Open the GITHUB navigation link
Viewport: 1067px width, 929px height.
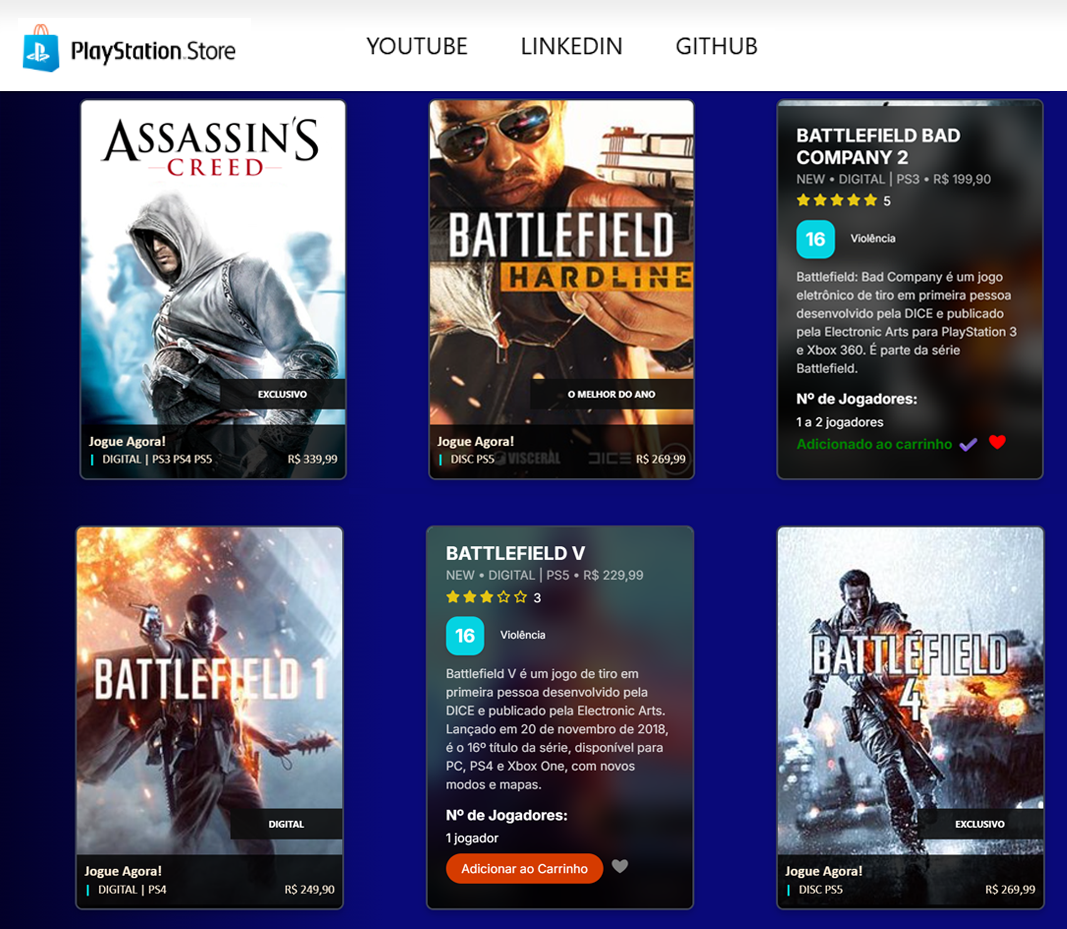click(717, 46)
